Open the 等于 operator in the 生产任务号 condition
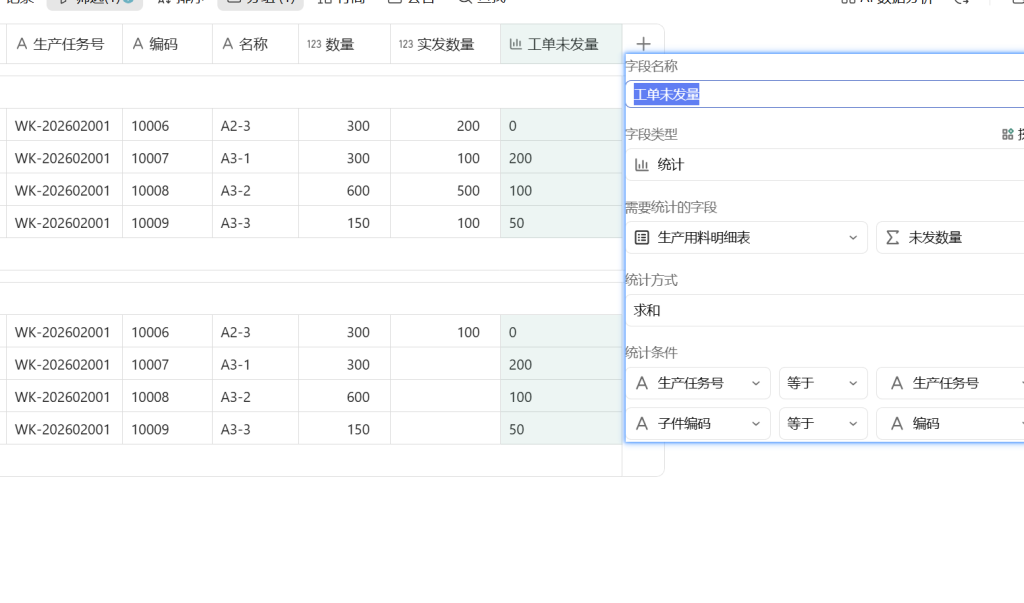 pos(823,383)
